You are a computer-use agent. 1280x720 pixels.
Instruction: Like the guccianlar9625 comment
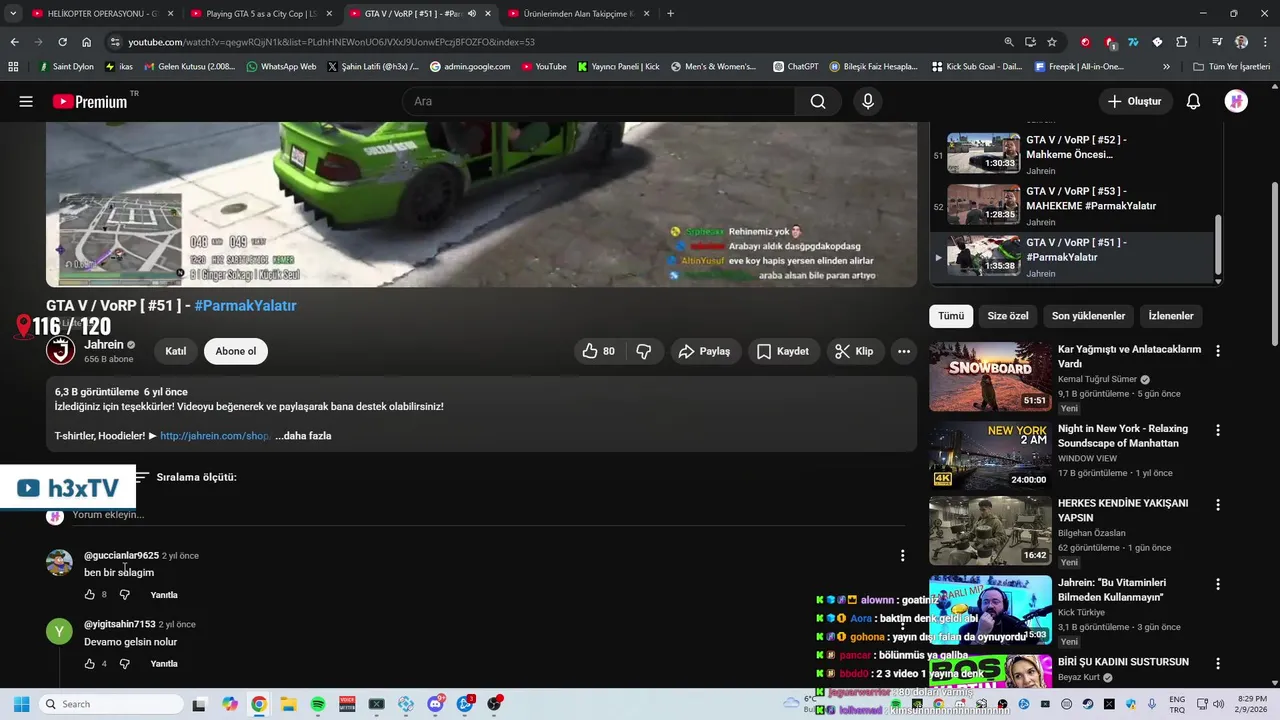(90, 595)
